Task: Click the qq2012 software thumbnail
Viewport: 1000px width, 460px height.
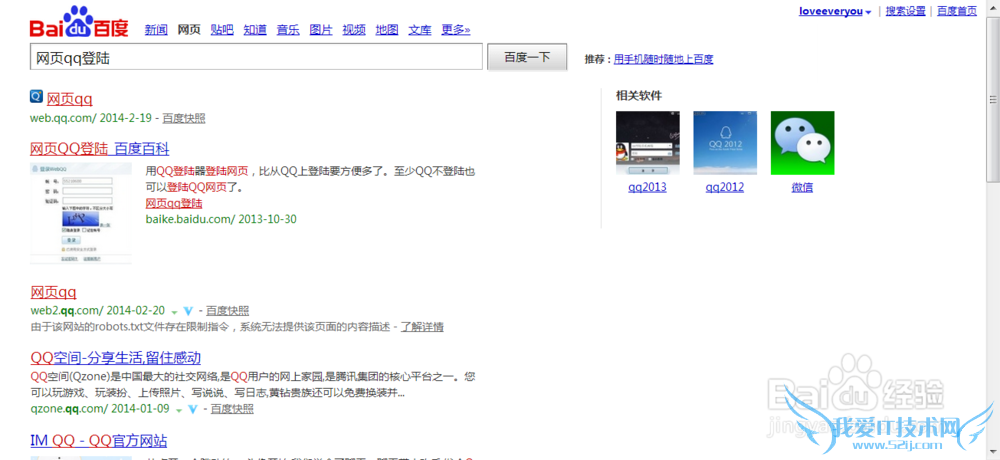Action: point(725,143)
